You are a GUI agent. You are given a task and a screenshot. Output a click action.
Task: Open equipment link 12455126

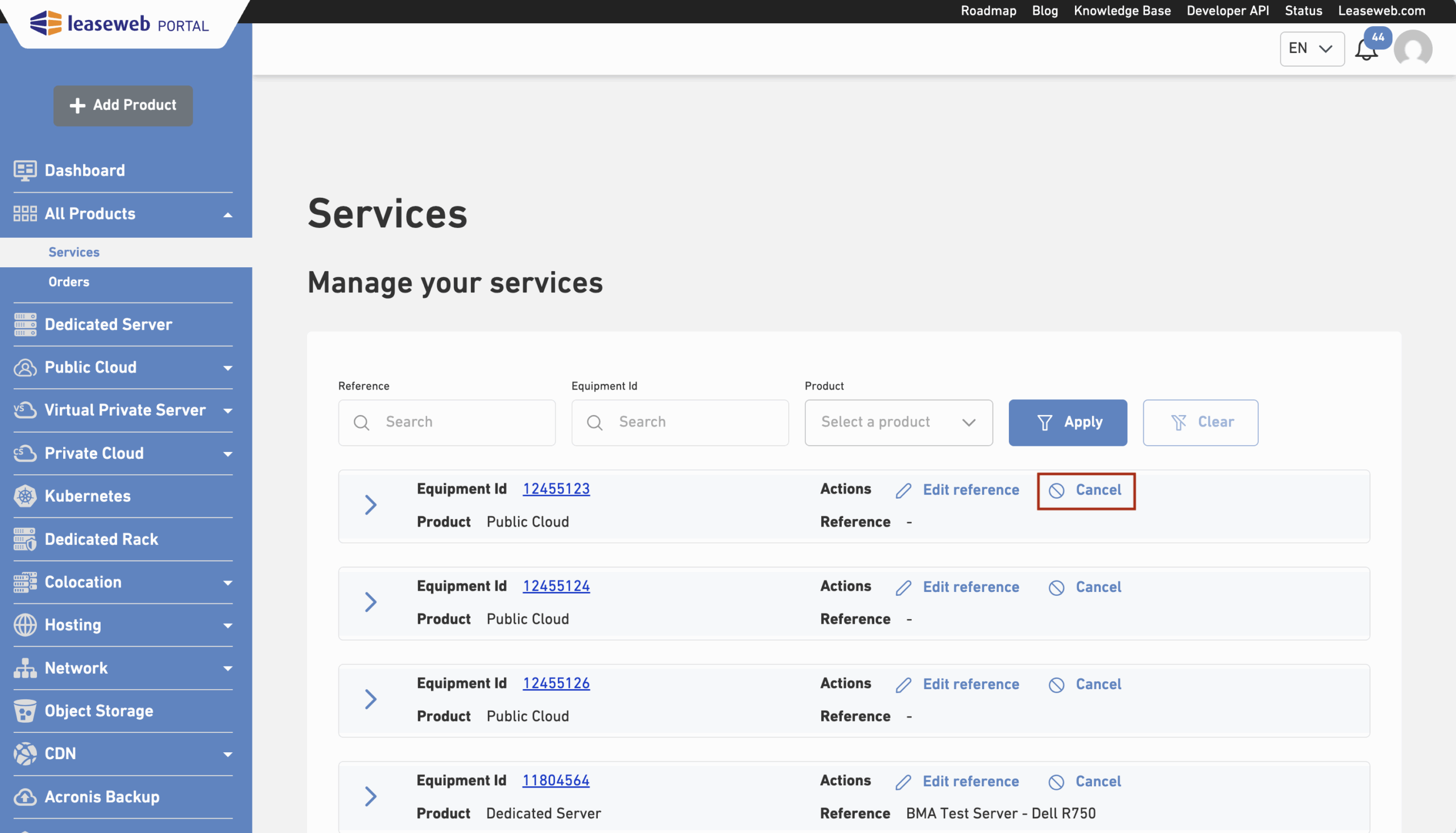click(556, 683)
